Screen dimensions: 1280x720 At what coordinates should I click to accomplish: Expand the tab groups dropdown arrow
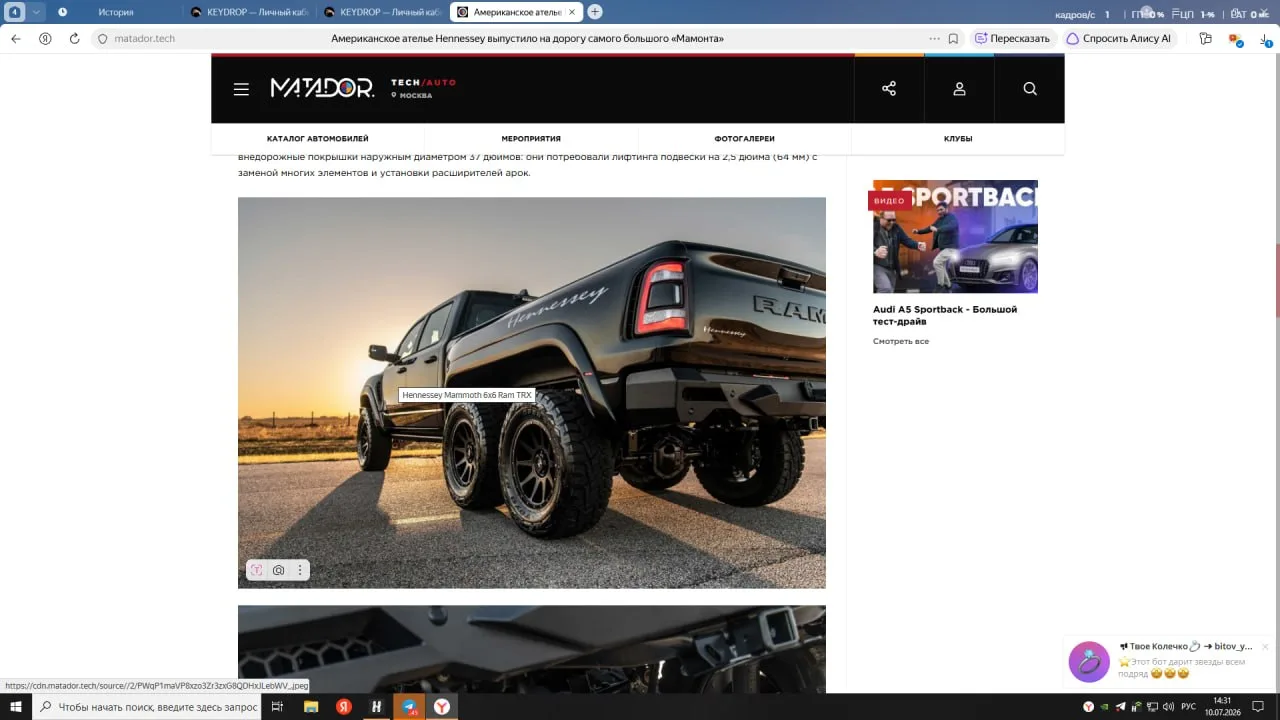click(x=37, y=12)
